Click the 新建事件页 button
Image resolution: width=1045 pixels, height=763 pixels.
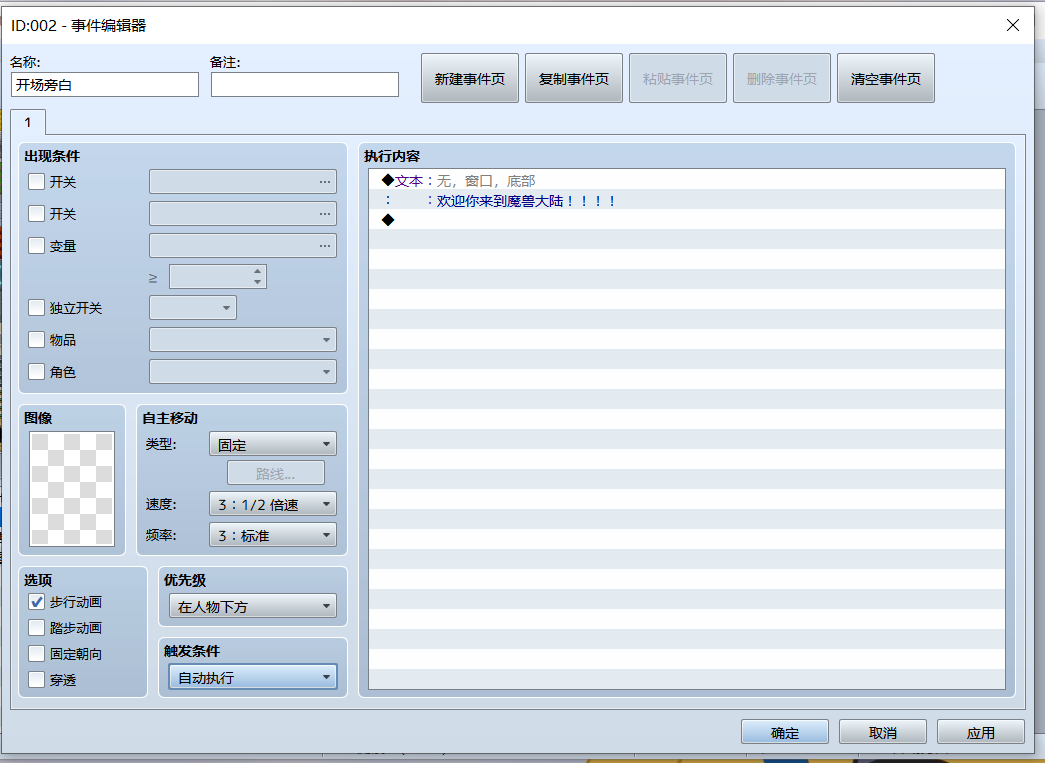(470, 79)
